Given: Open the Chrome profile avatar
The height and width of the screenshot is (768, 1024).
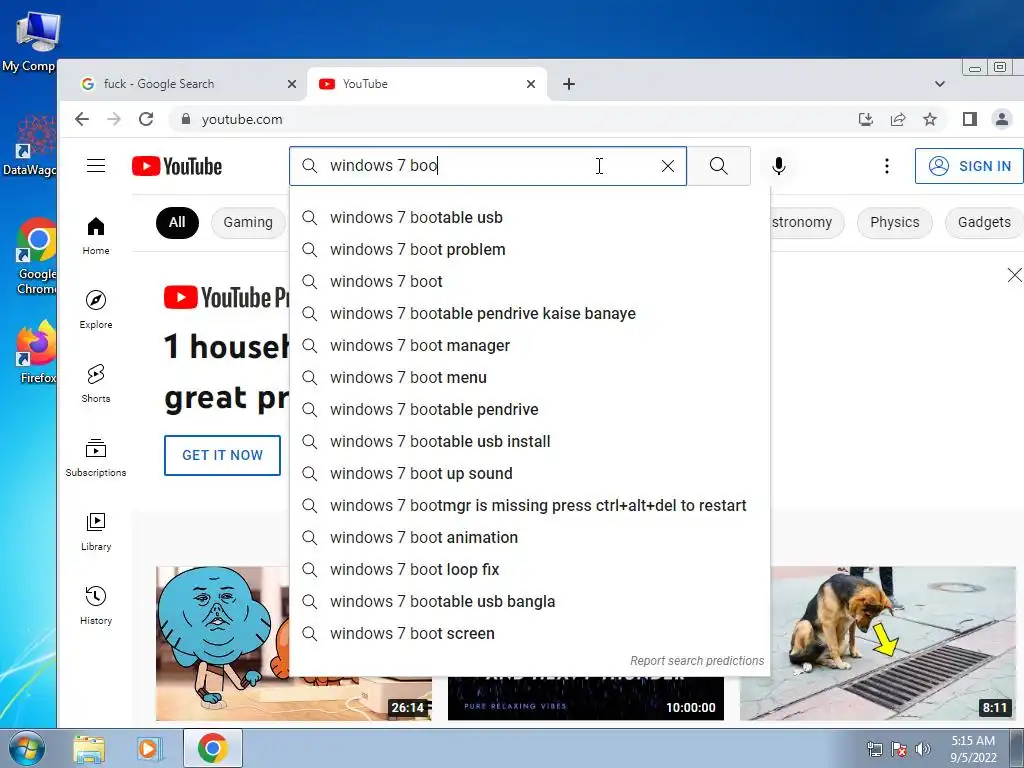Looking at the screenshot, I should (x=1001, y=119).
